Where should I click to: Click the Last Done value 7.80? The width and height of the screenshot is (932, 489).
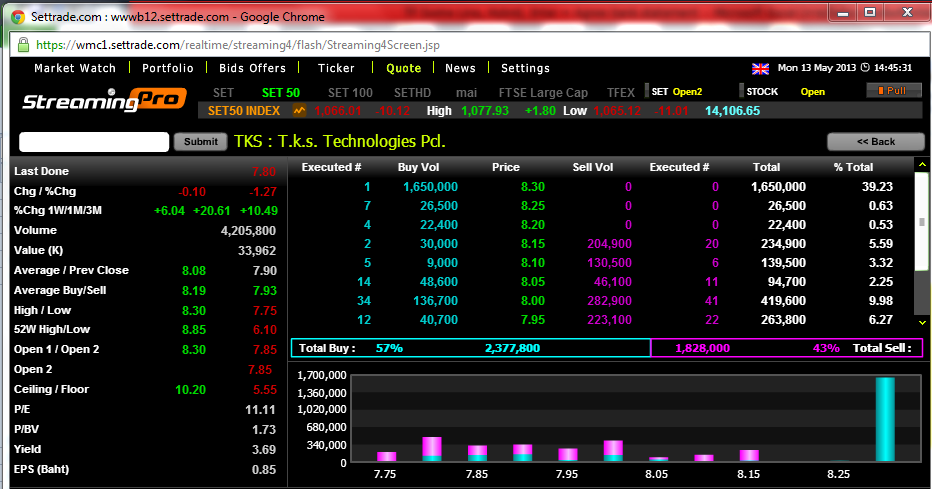(264, 172)
